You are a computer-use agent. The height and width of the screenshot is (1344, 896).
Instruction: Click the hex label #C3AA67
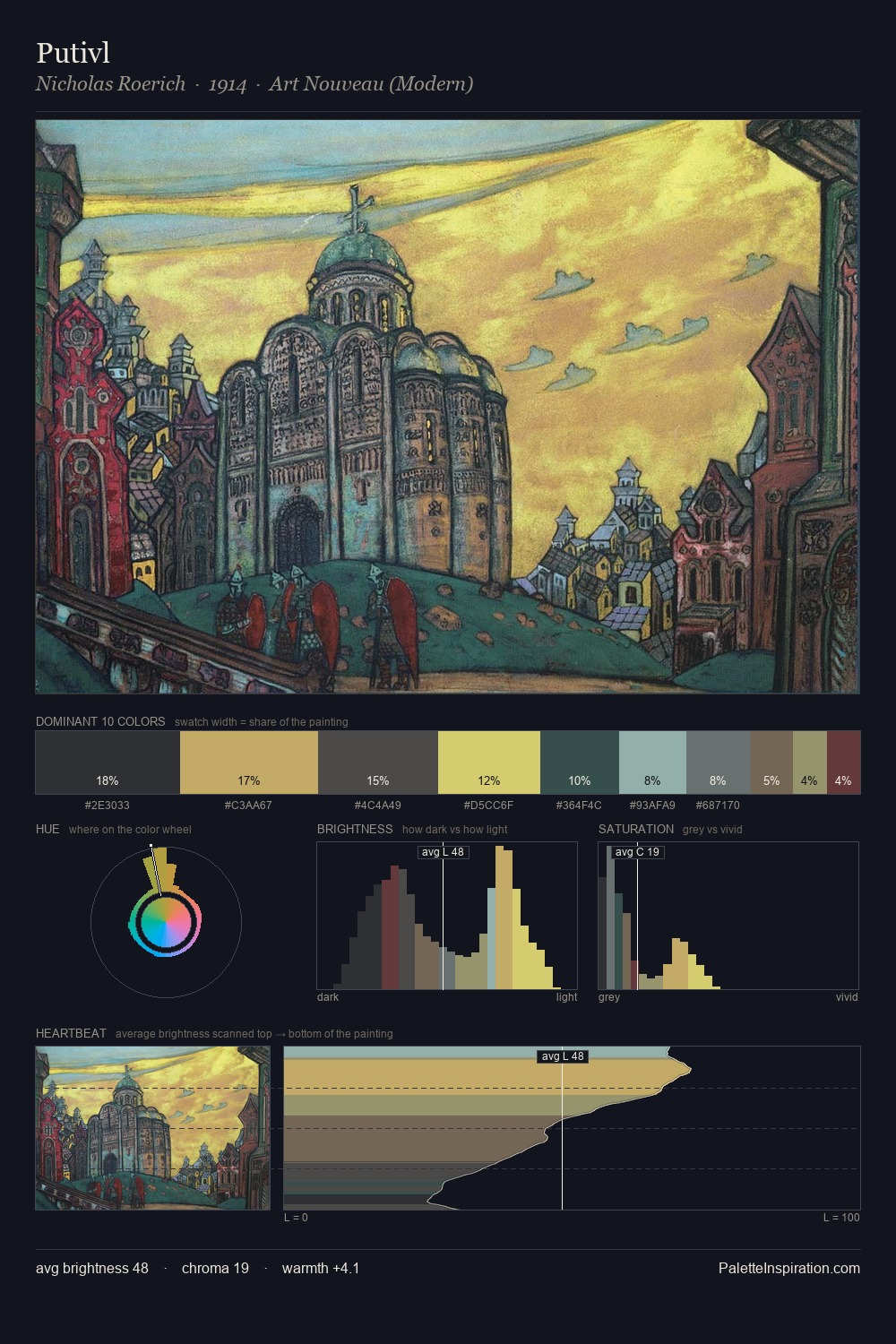coord(248,806)
